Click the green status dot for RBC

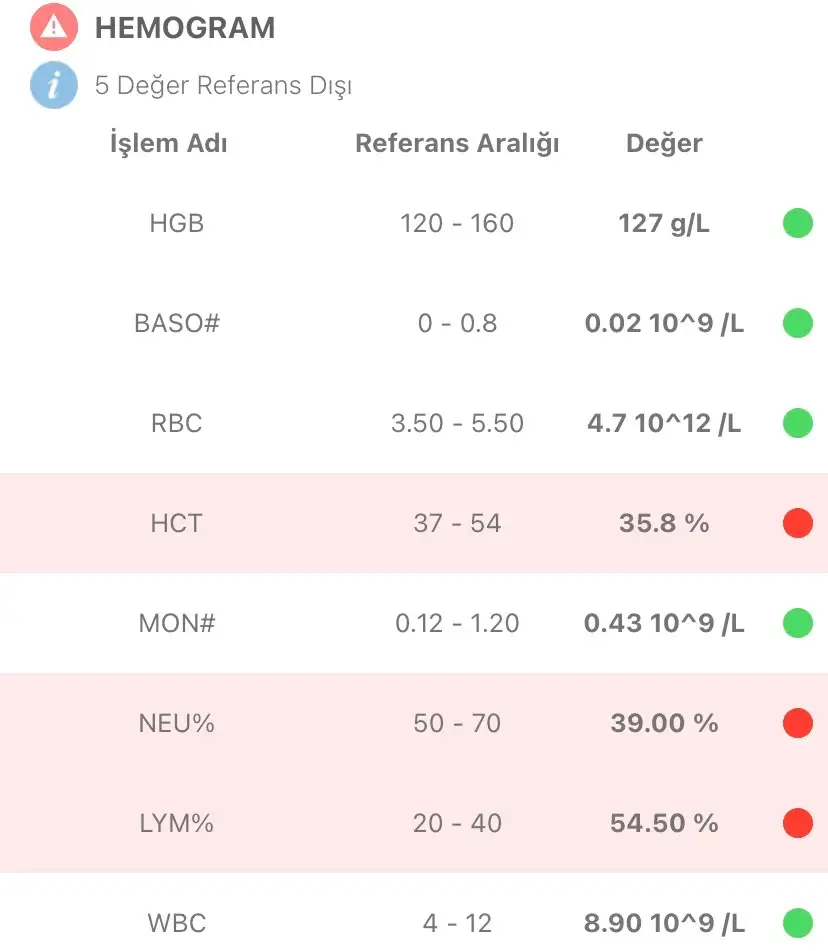point(797,423)
